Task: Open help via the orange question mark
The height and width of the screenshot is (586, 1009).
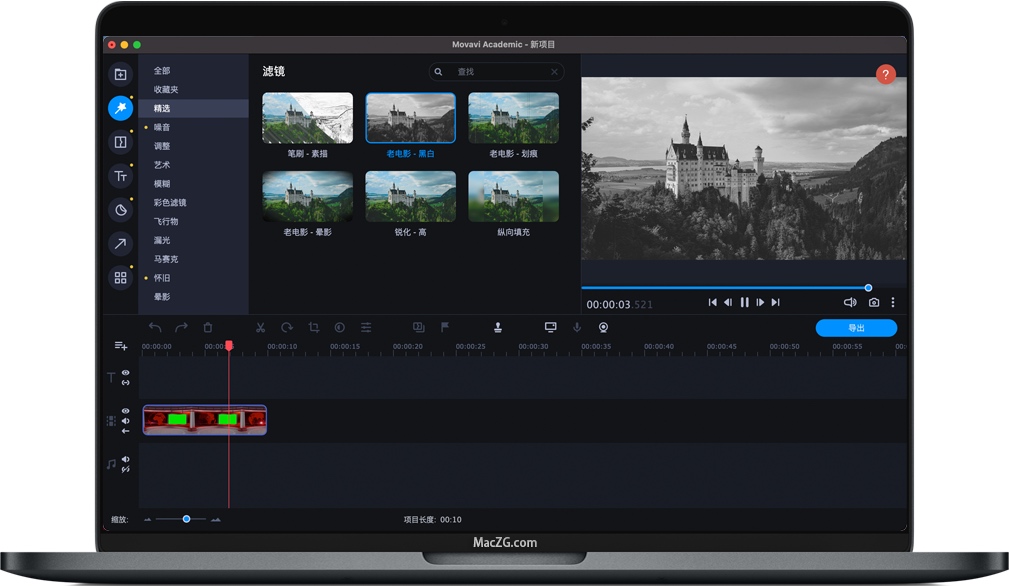Action: (885, 74)
